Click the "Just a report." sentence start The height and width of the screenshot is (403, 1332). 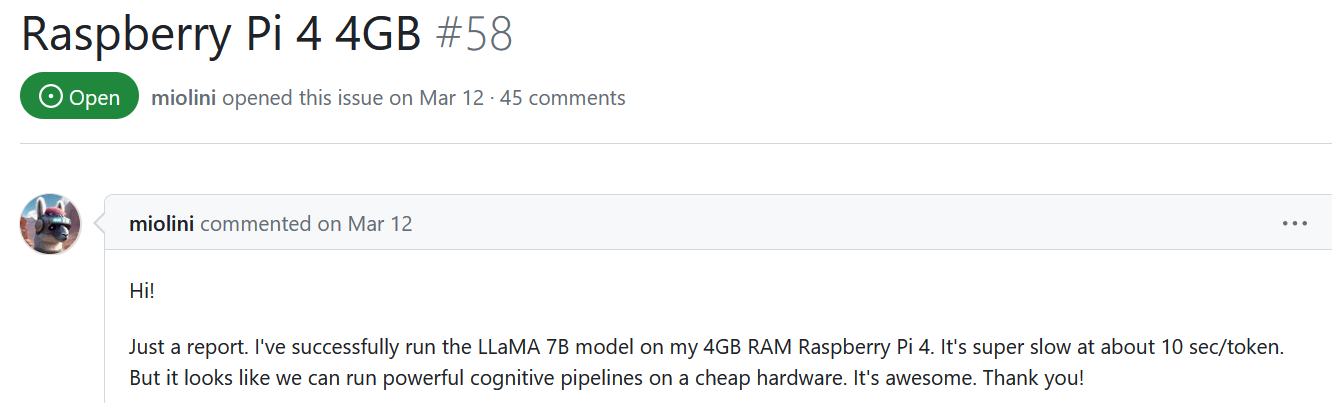188,349
